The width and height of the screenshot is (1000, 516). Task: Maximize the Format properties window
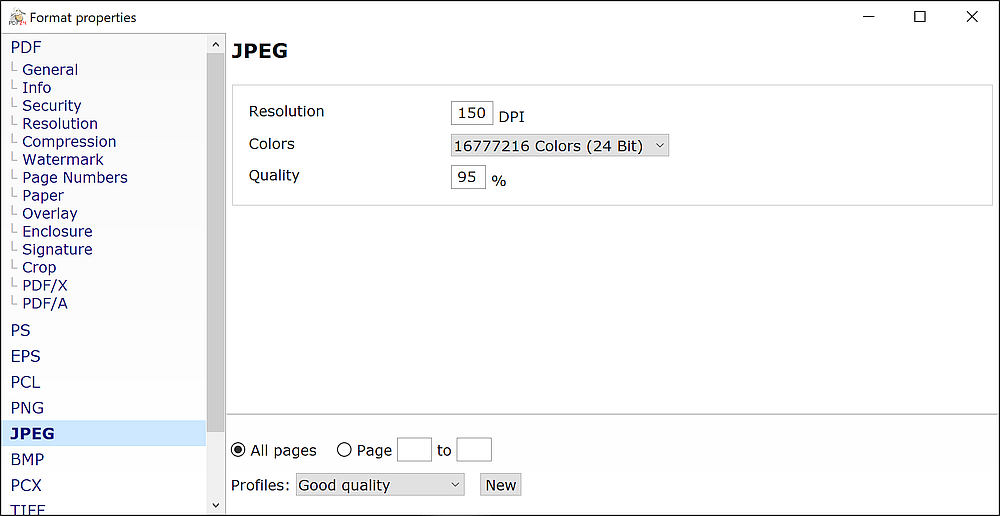pyautogui.click(x=920, y=17)
